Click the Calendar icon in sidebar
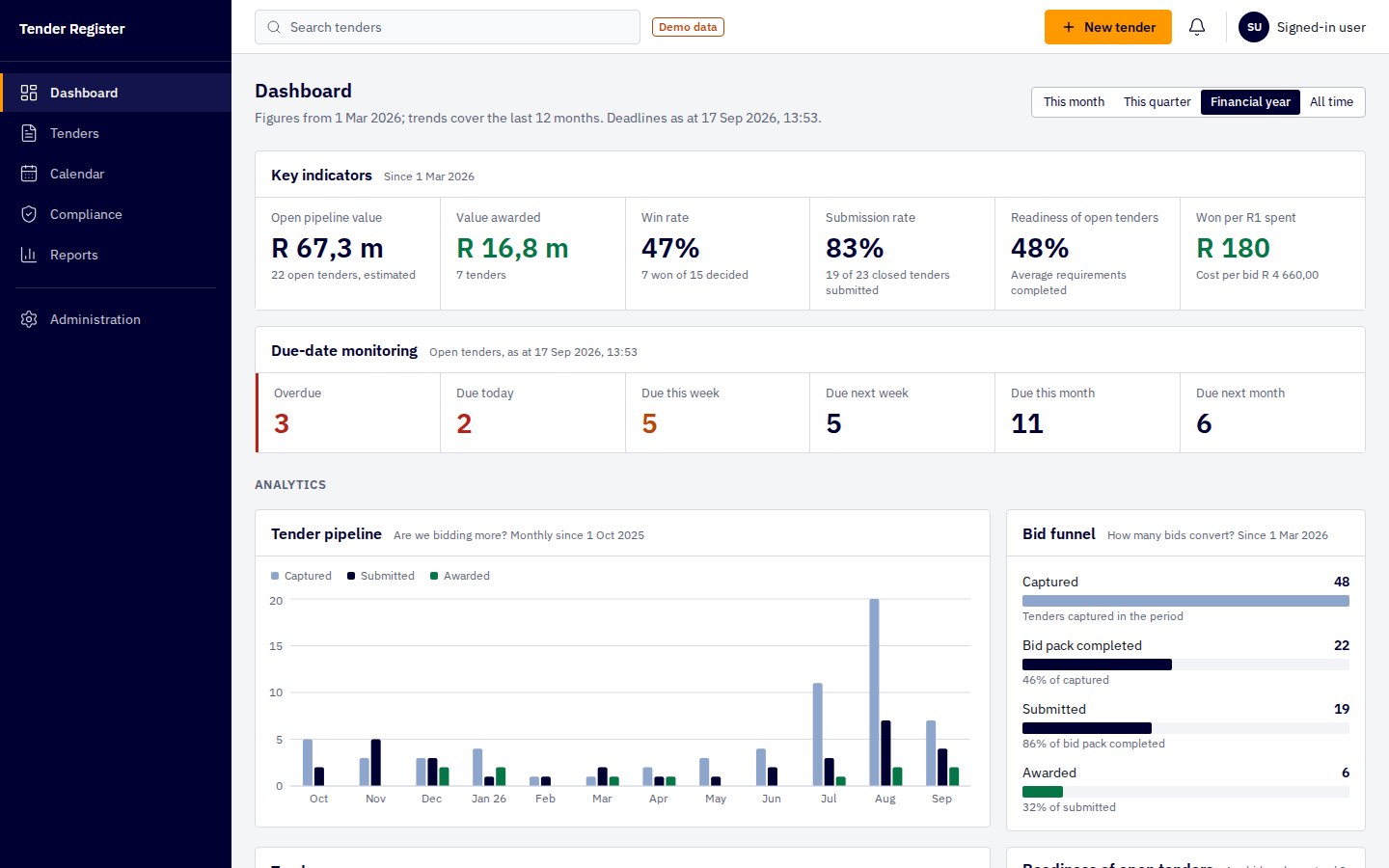The image size is (1389, 868). coord(29,174)
